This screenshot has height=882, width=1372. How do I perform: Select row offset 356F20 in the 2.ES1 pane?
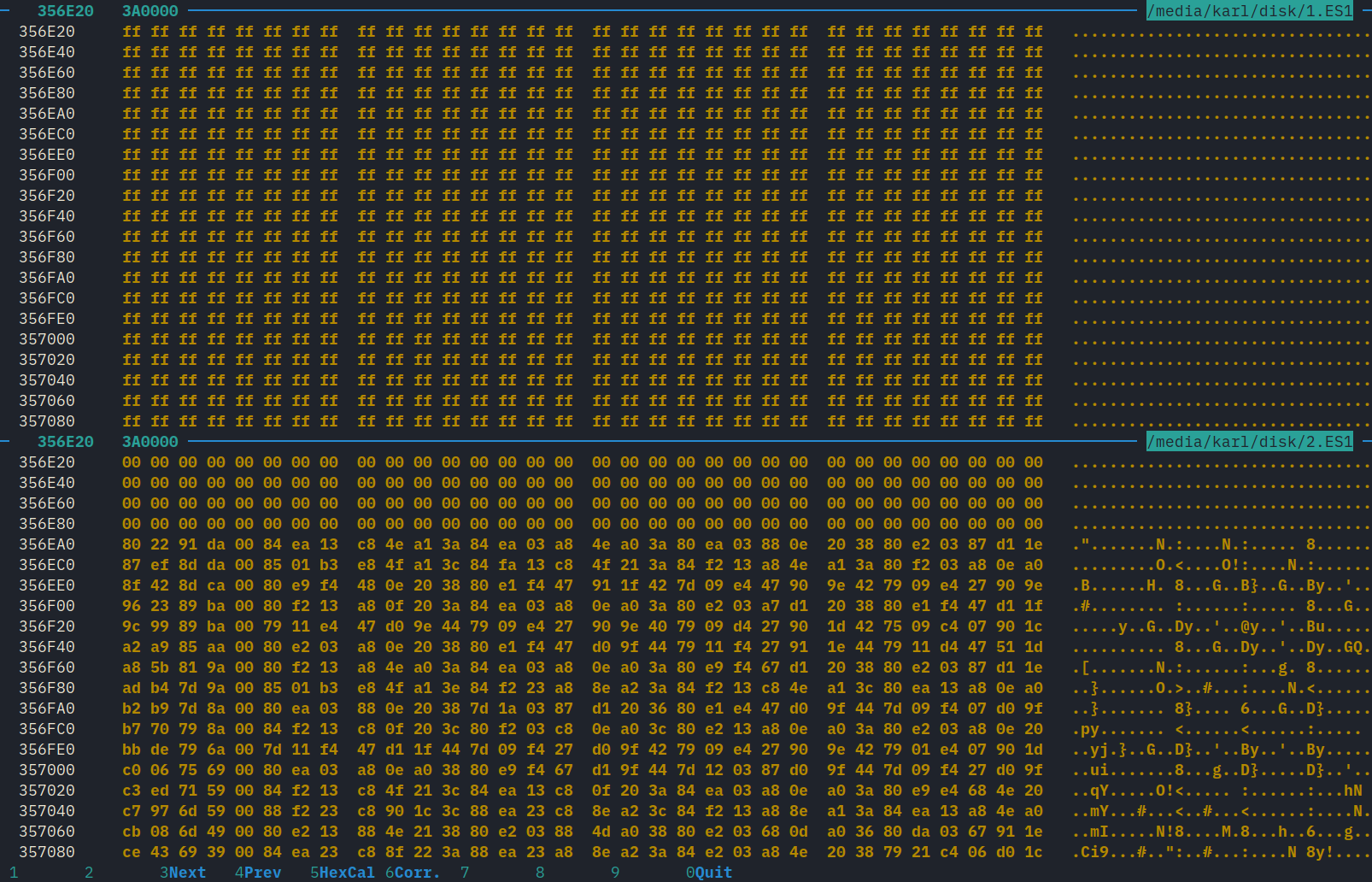47,626
